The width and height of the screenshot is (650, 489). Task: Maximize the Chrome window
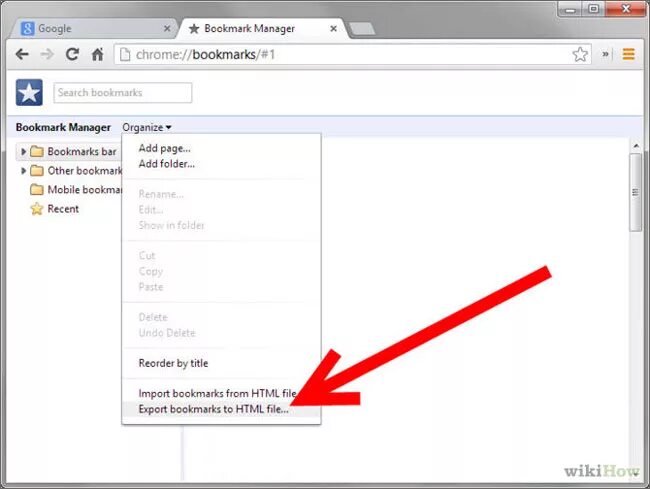click(x=594, y=9)
